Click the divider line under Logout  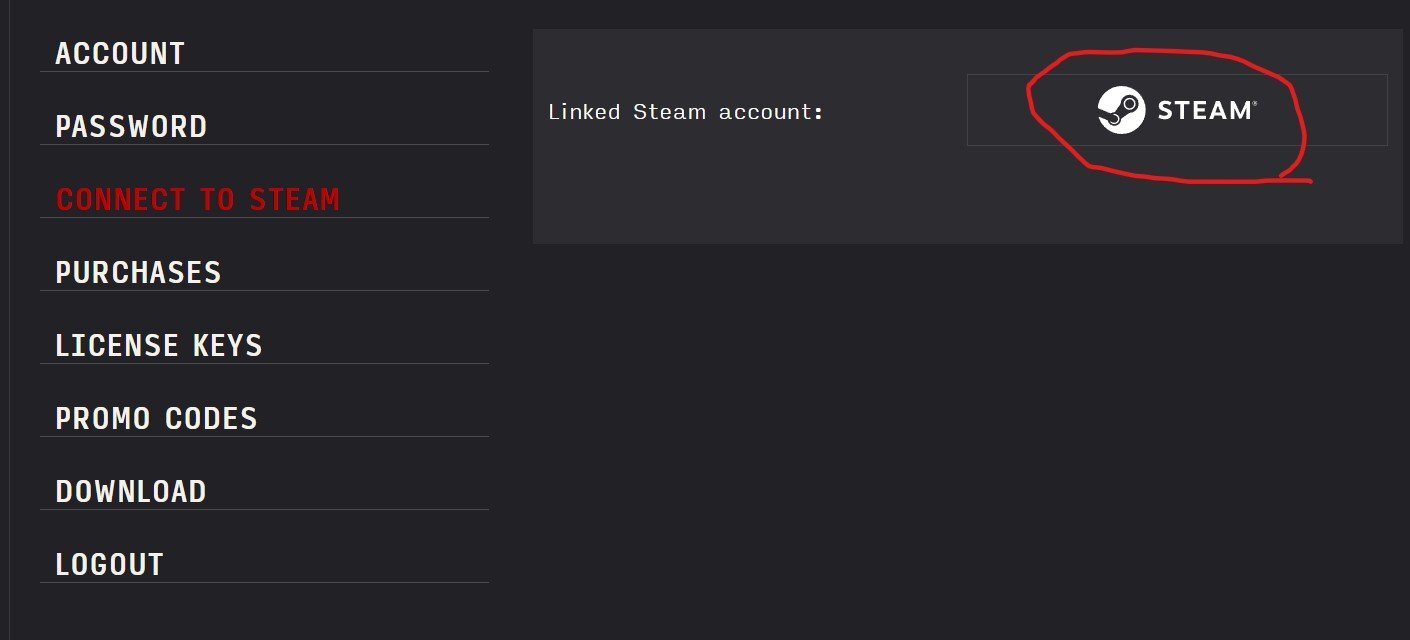[264, 582]
